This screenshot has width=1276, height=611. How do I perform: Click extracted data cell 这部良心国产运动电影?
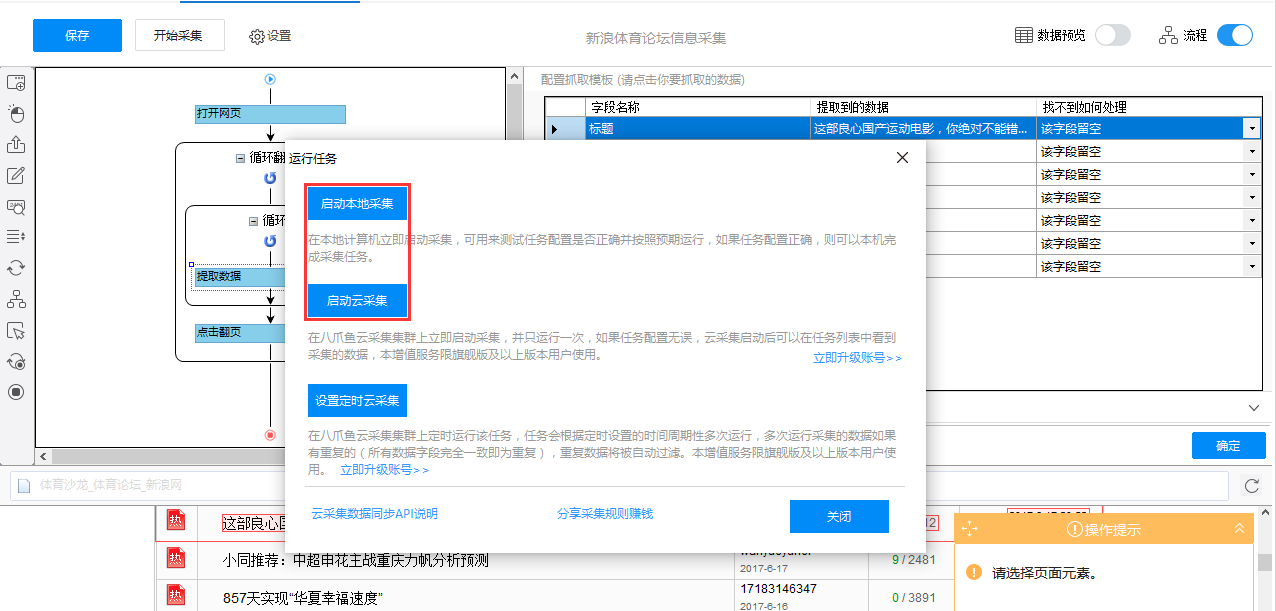[x=924, y=128]
